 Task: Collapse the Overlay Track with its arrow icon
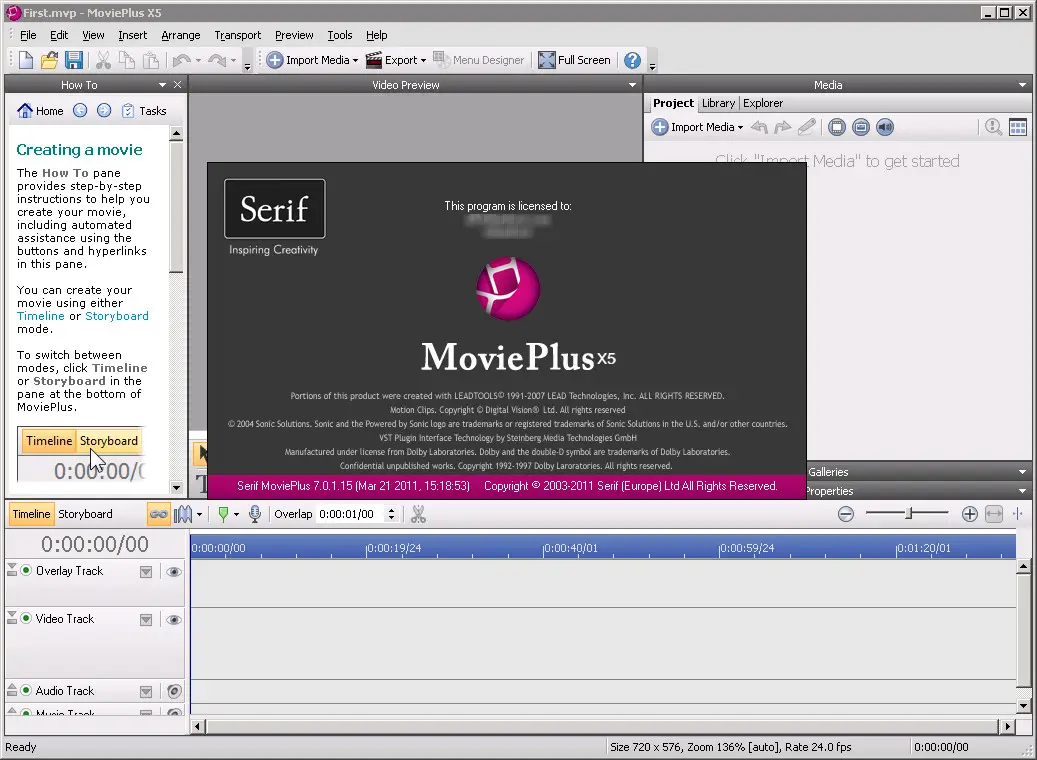(x=12, y=570)
